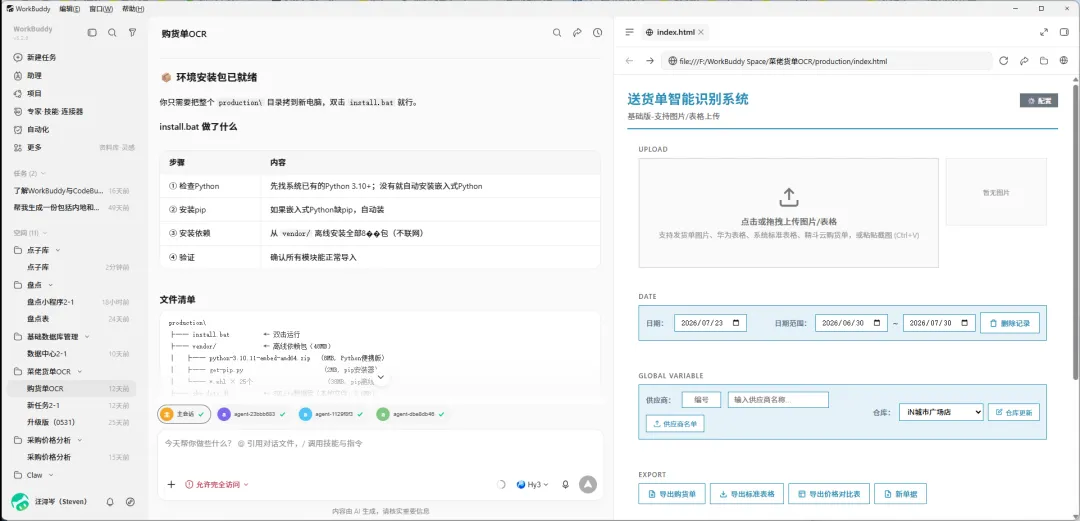Collapse the 基础数据库管理 folder

click(85, 337)
